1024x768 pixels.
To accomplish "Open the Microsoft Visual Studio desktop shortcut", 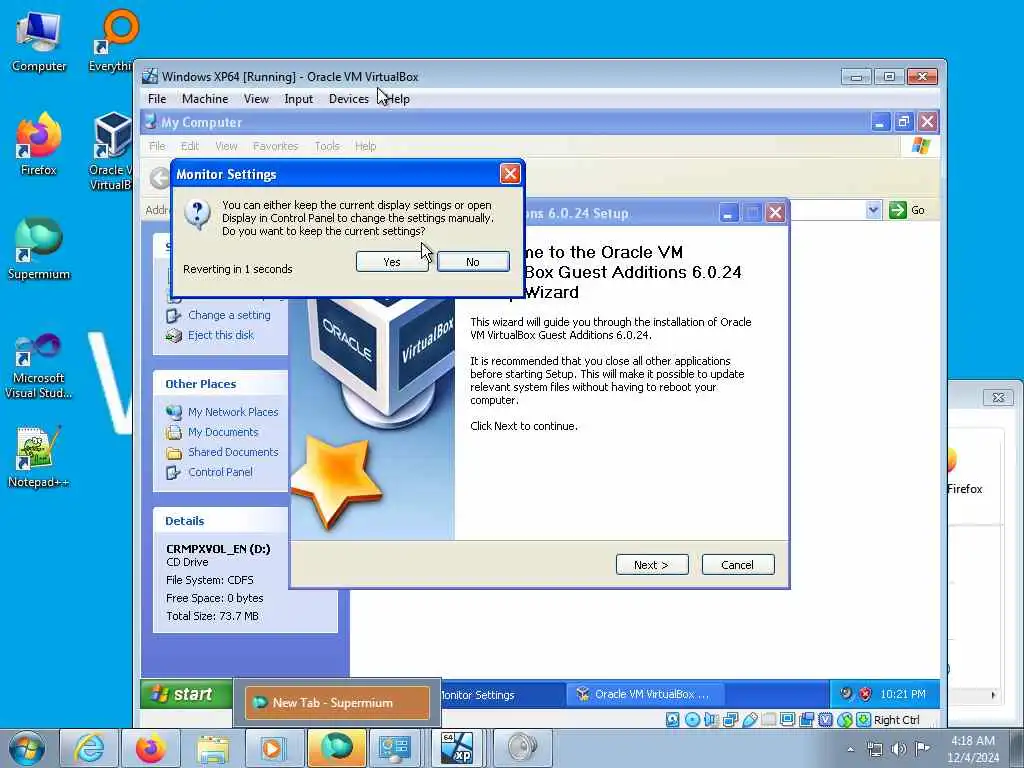I will (x=38, y=366).
